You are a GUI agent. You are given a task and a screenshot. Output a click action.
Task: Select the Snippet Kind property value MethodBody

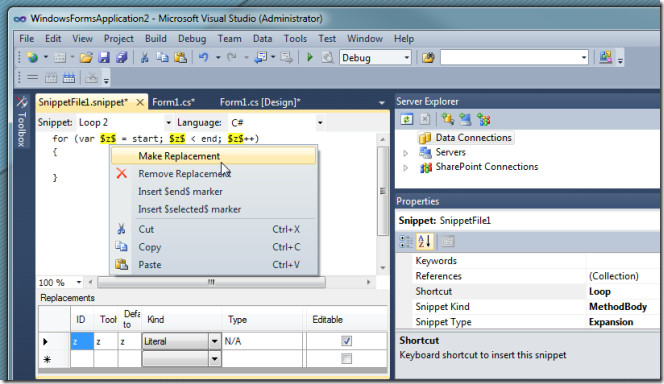(618, 307)
